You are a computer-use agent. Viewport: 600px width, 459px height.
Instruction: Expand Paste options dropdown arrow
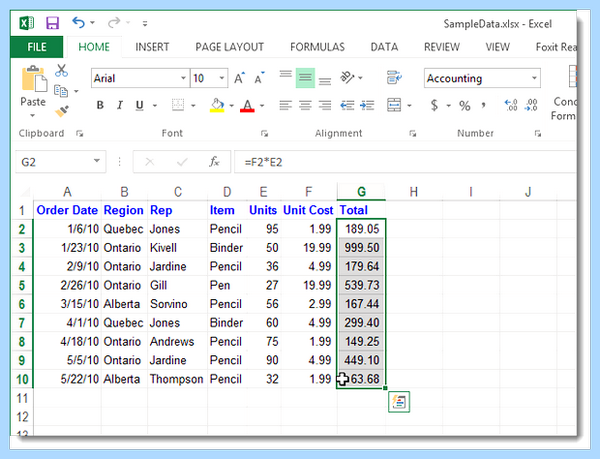click(33, 115)
